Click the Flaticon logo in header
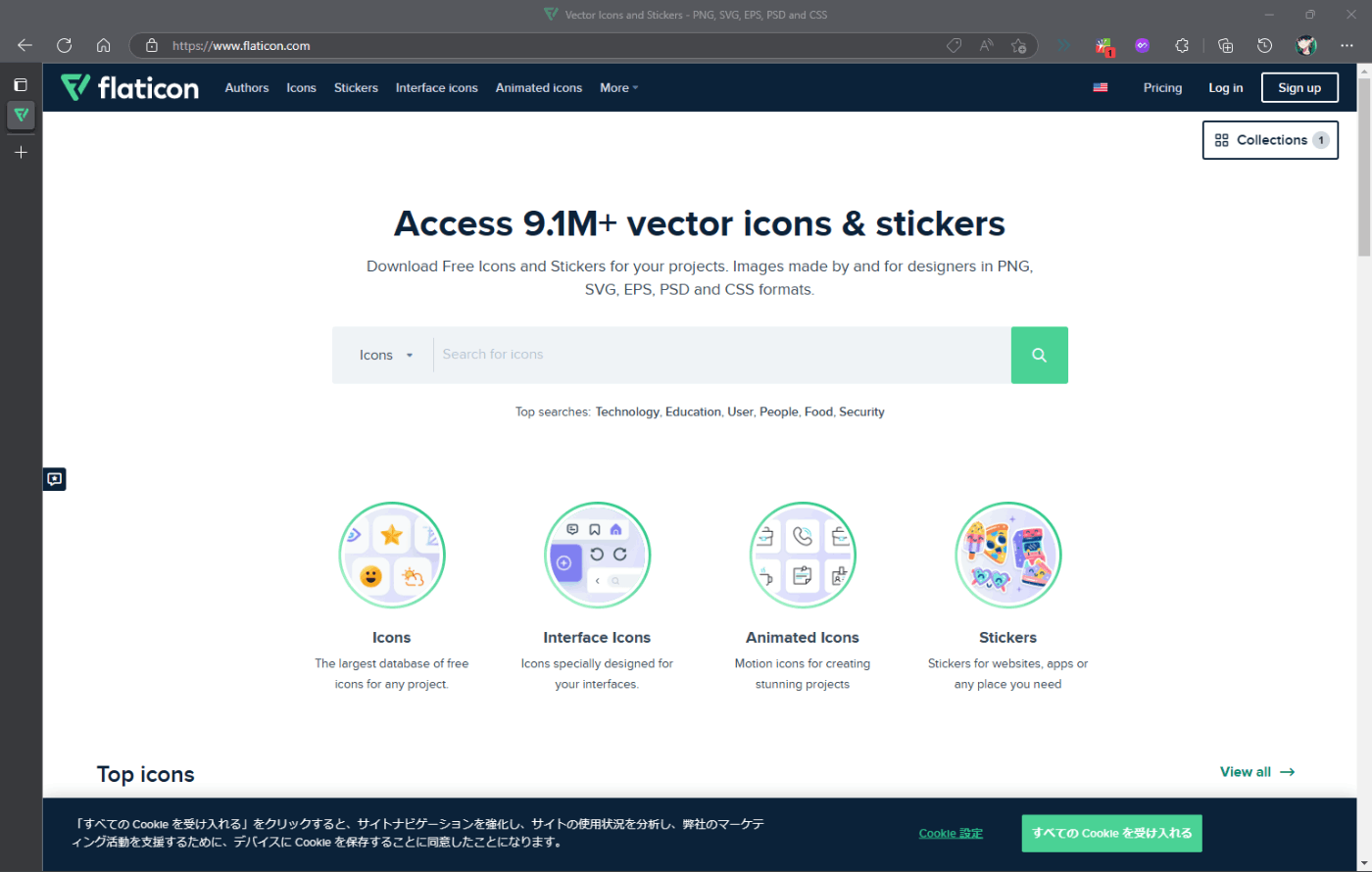1372x872 pixels. 129,87
